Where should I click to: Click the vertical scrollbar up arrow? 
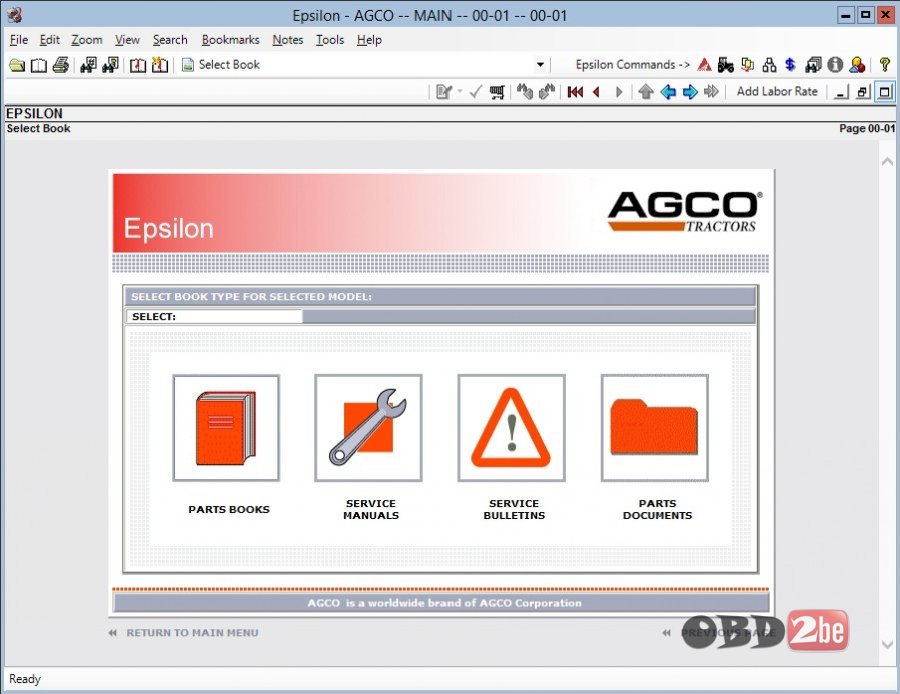click(x=887, y=162)
